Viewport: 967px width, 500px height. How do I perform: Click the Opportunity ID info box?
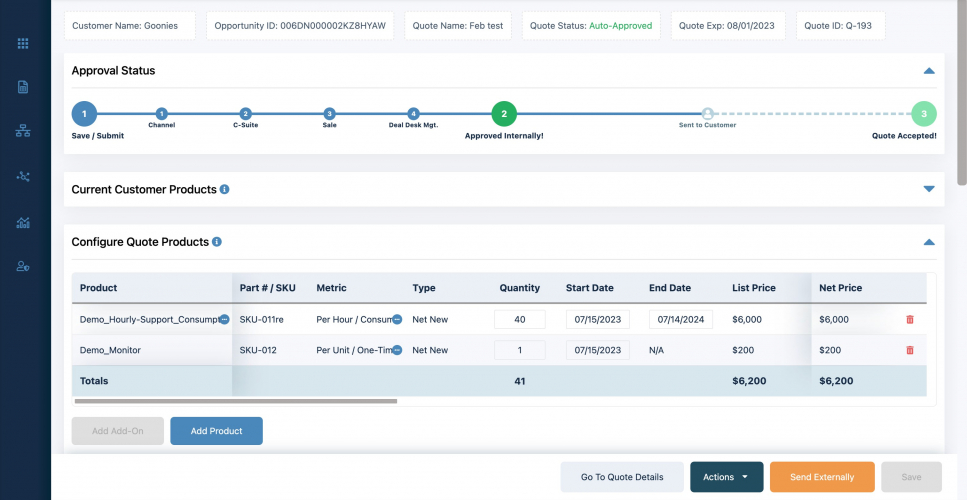pos(300,26)
